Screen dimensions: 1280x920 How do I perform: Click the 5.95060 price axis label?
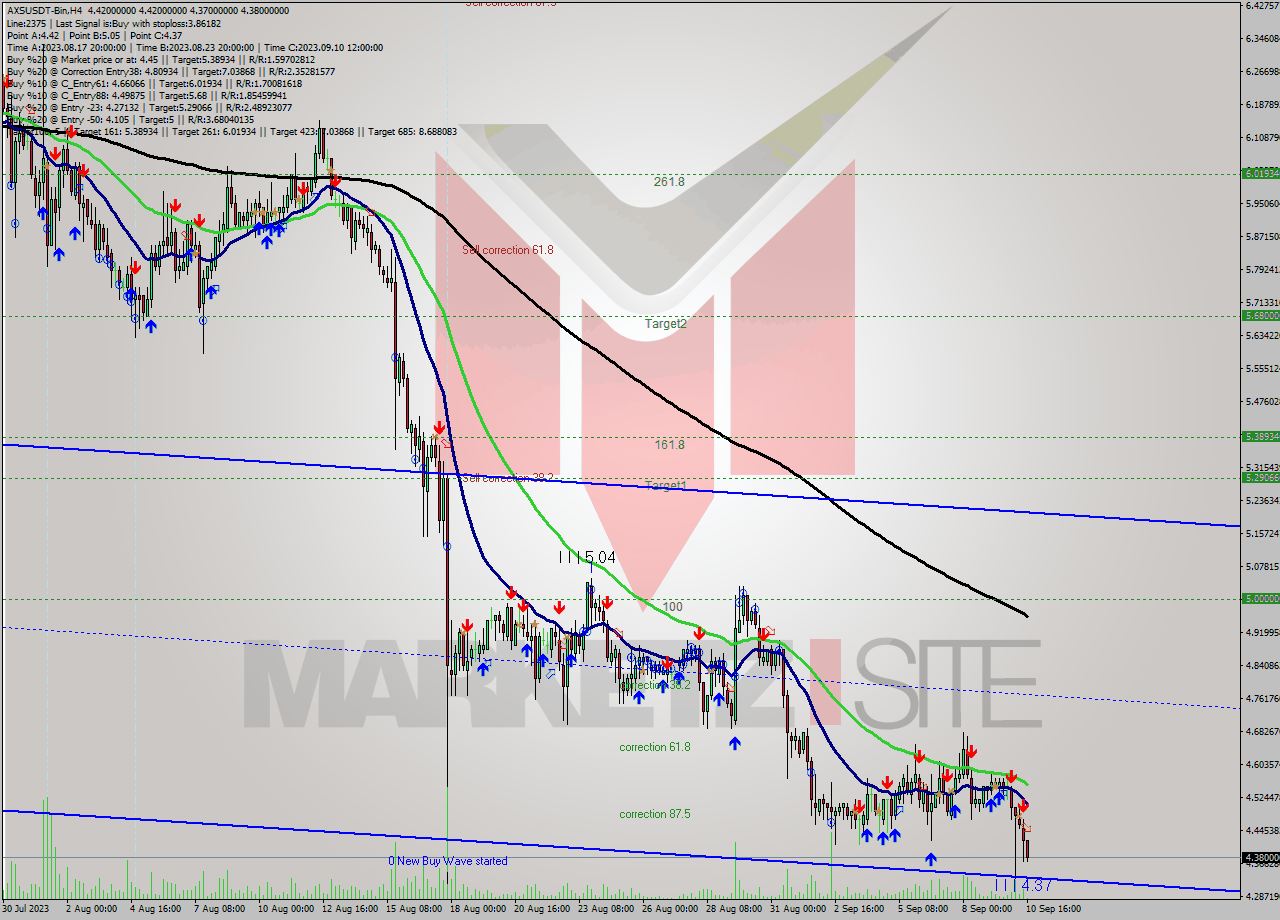tap(1261, 203)
